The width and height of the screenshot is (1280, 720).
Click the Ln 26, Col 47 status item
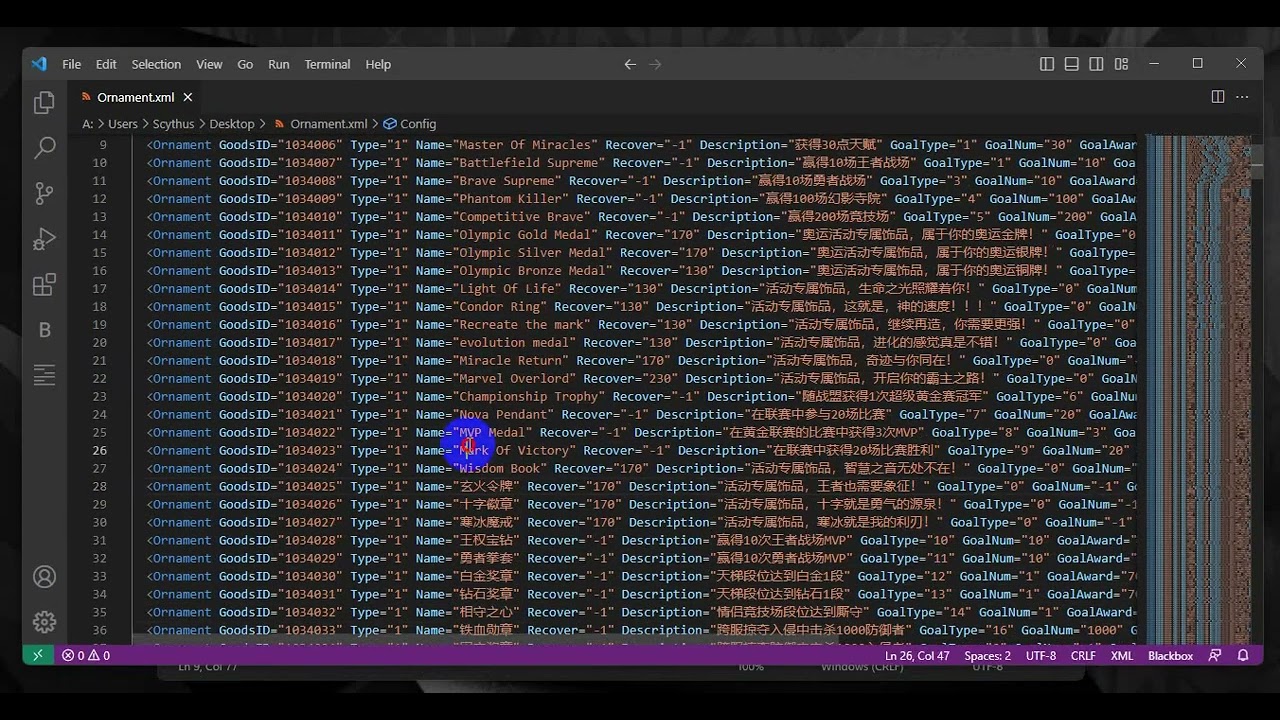click(917, 656)
